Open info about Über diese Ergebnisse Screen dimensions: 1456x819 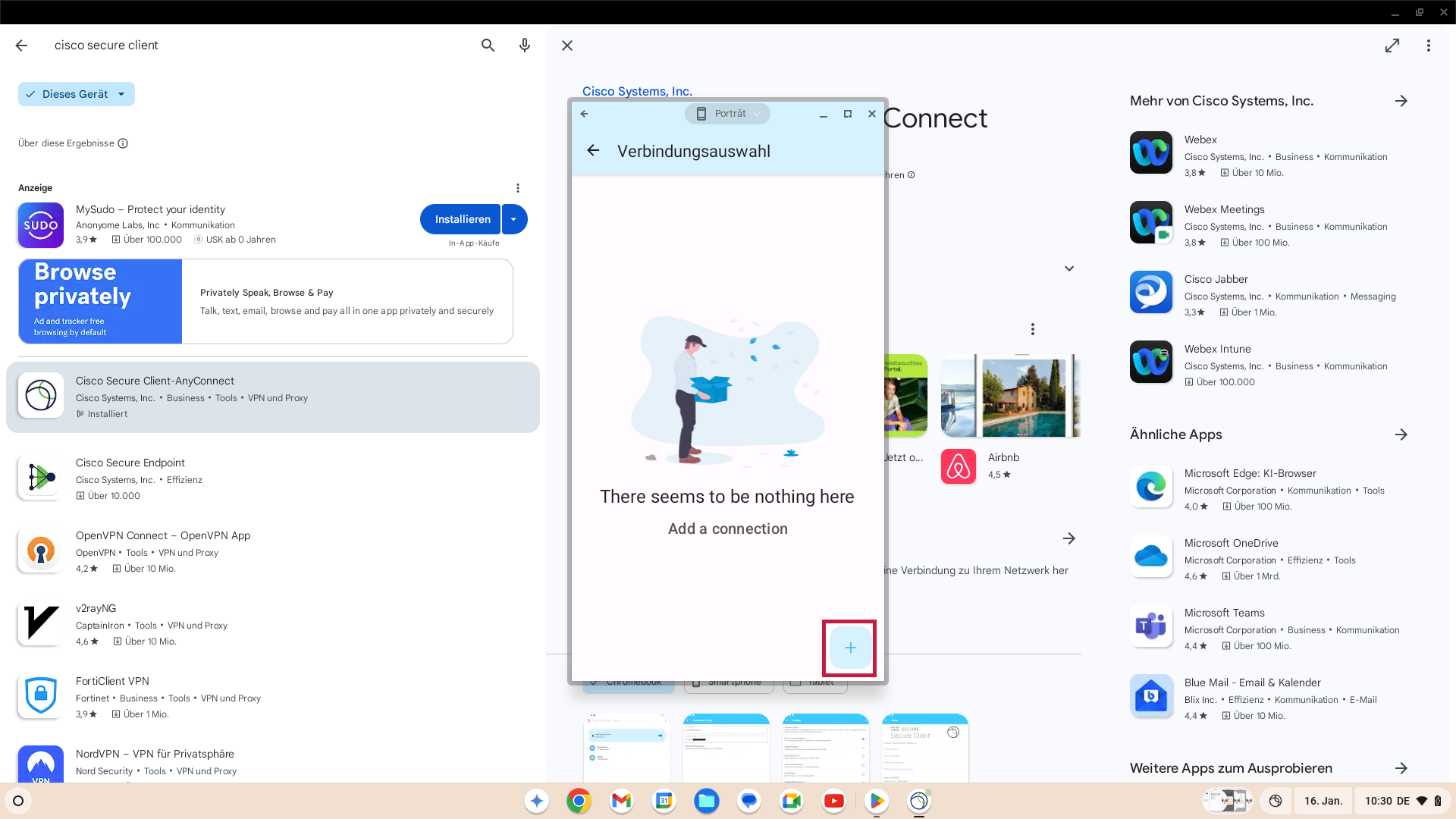pos(123,143)
